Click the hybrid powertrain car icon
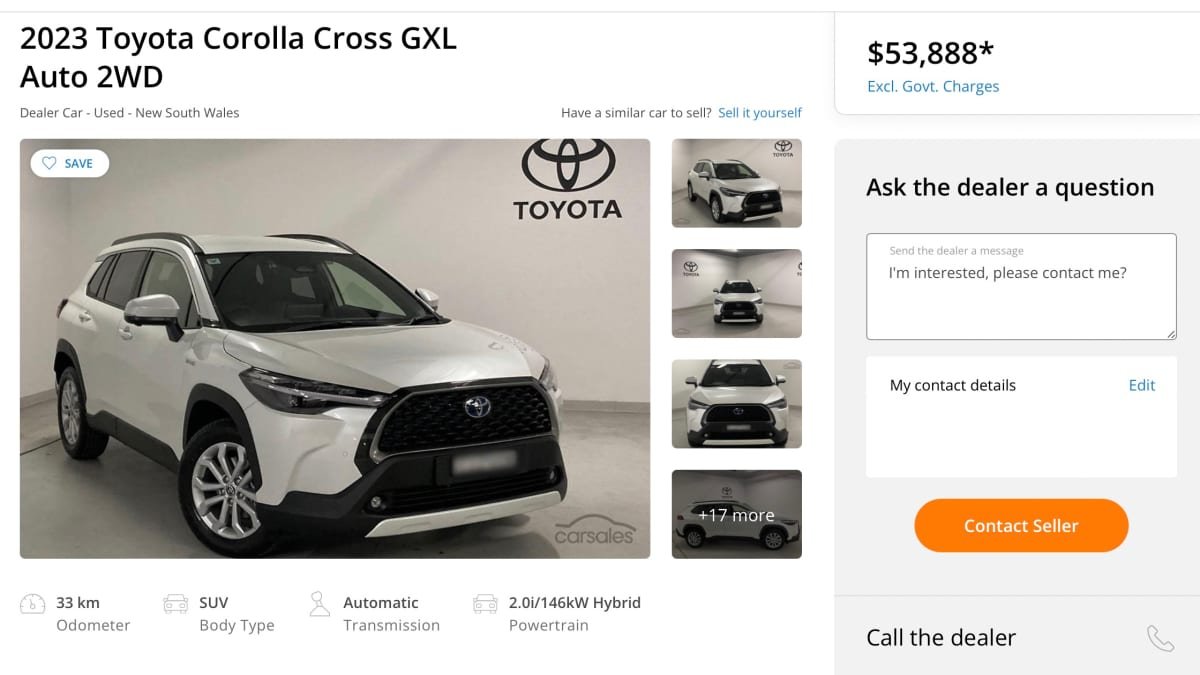Screen dimensions: 1200x675 pyautogui.click(x=485, y=606)
